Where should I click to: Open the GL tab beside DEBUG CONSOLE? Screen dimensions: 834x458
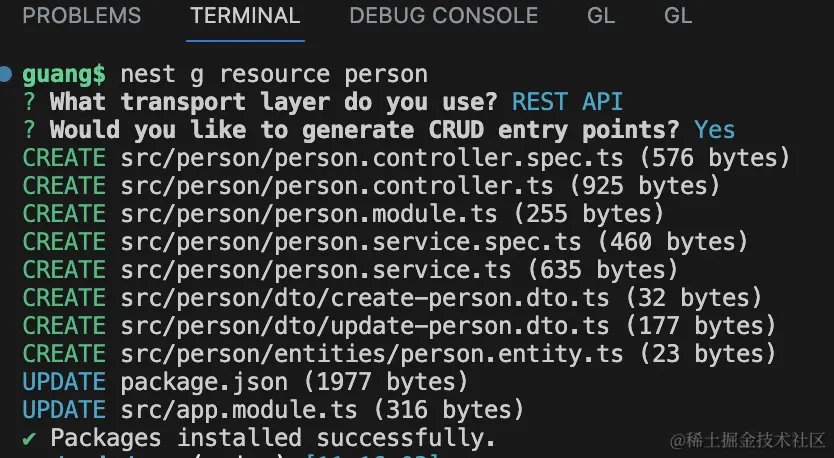pos(601,16)
